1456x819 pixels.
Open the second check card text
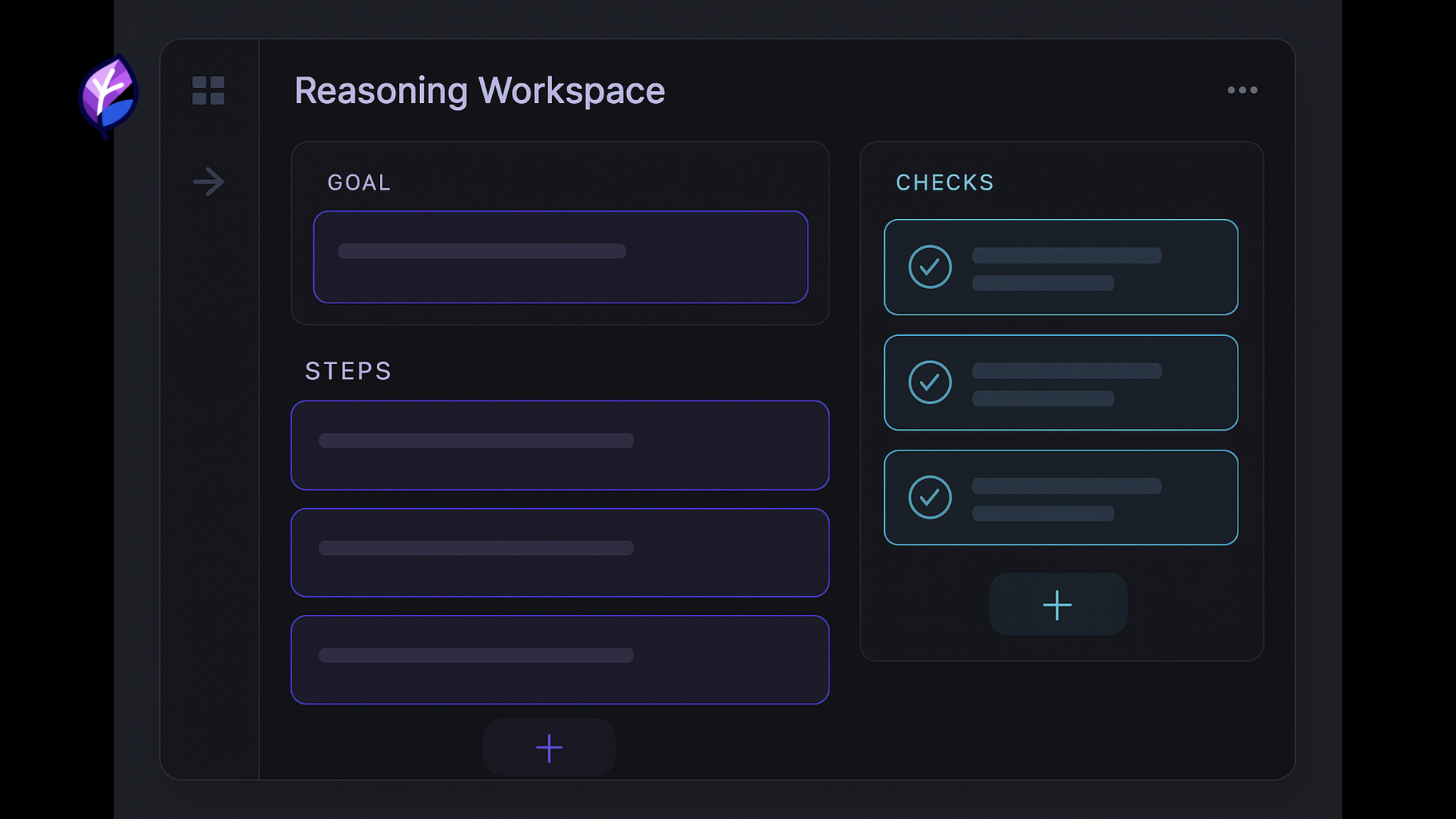coord(1066,384)
